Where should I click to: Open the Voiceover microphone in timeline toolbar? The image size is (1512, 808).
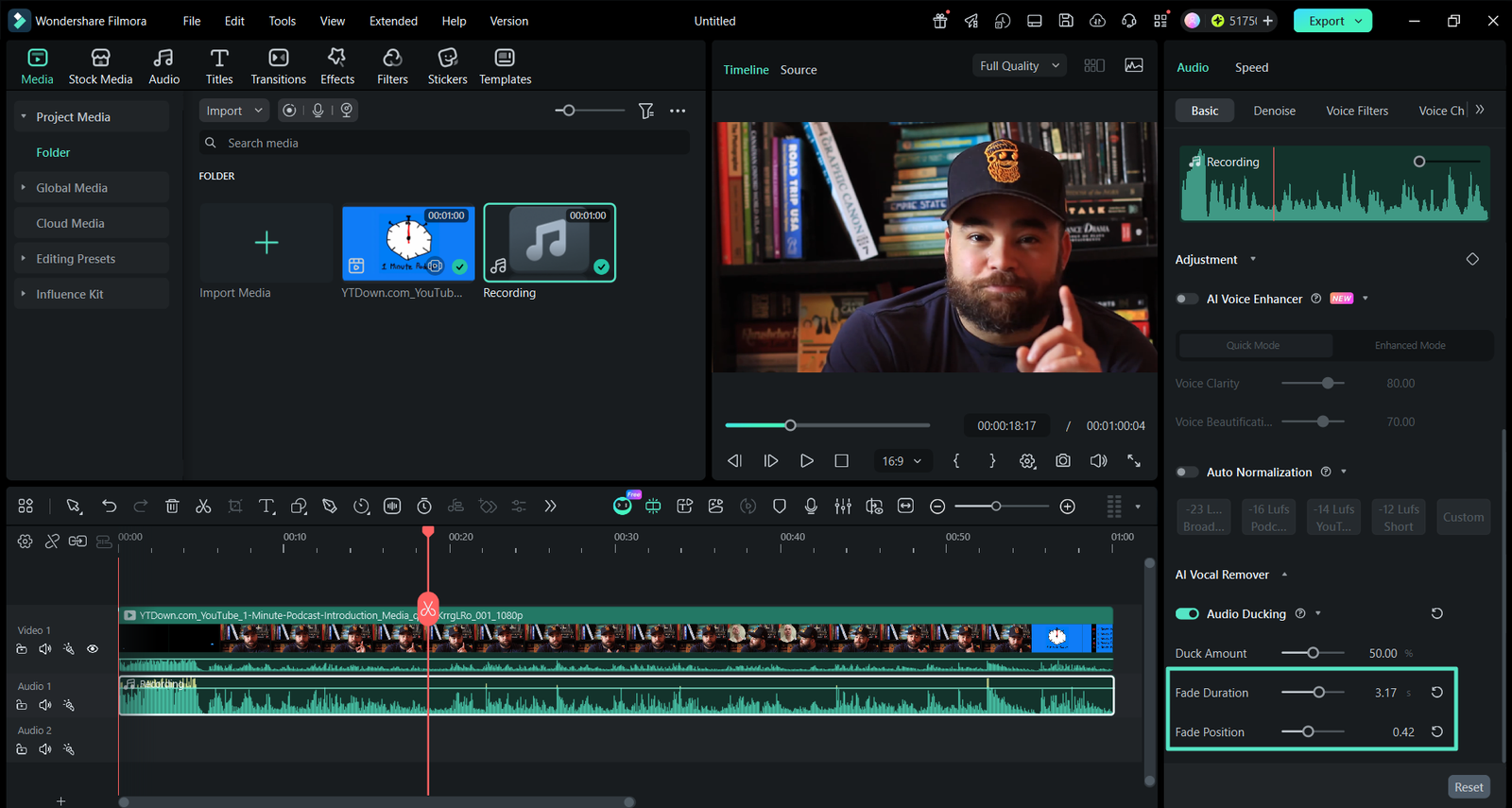[x=811, y=507]
